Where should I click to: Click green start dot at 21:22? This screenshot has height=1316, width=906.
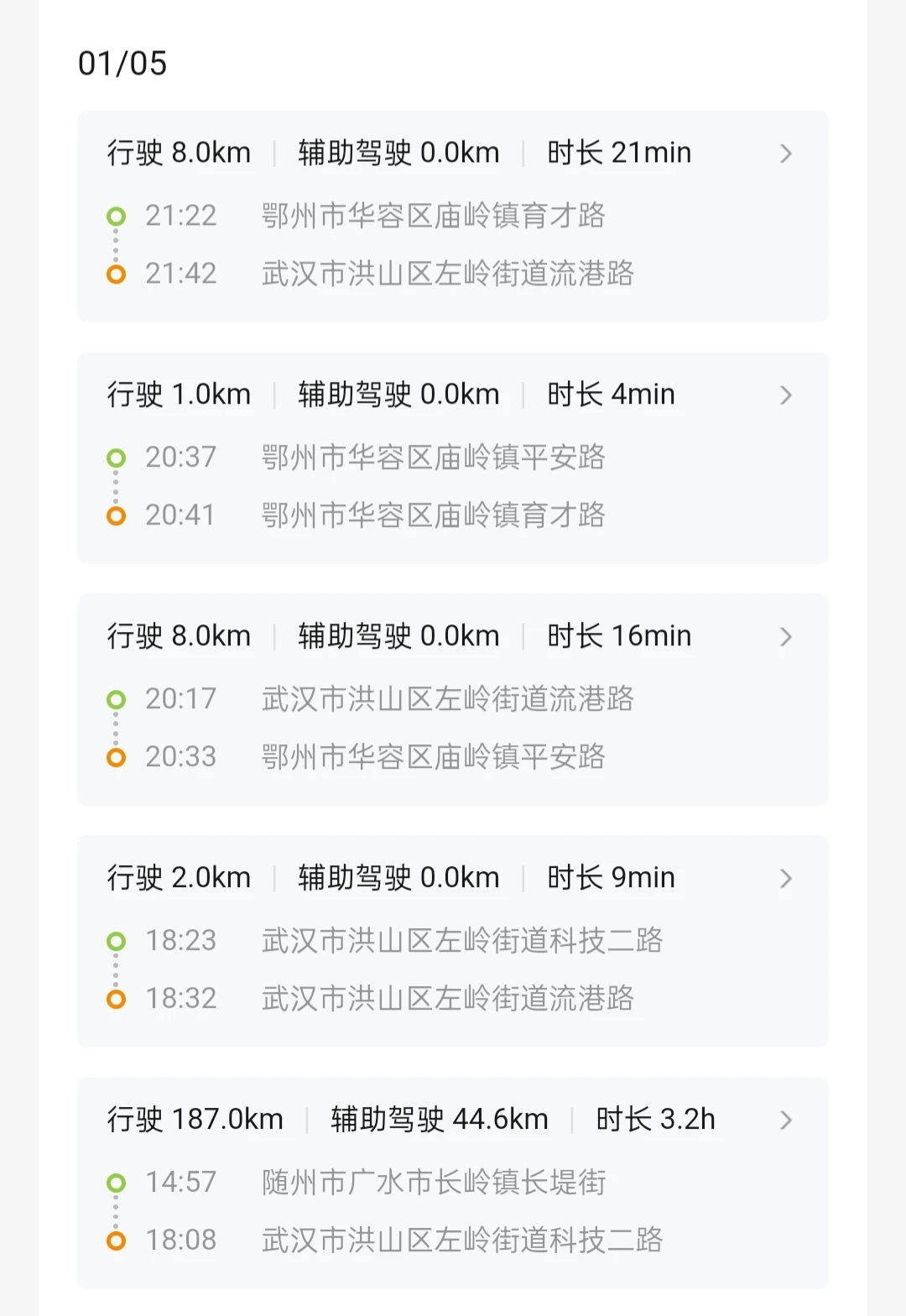click(117, 217)
